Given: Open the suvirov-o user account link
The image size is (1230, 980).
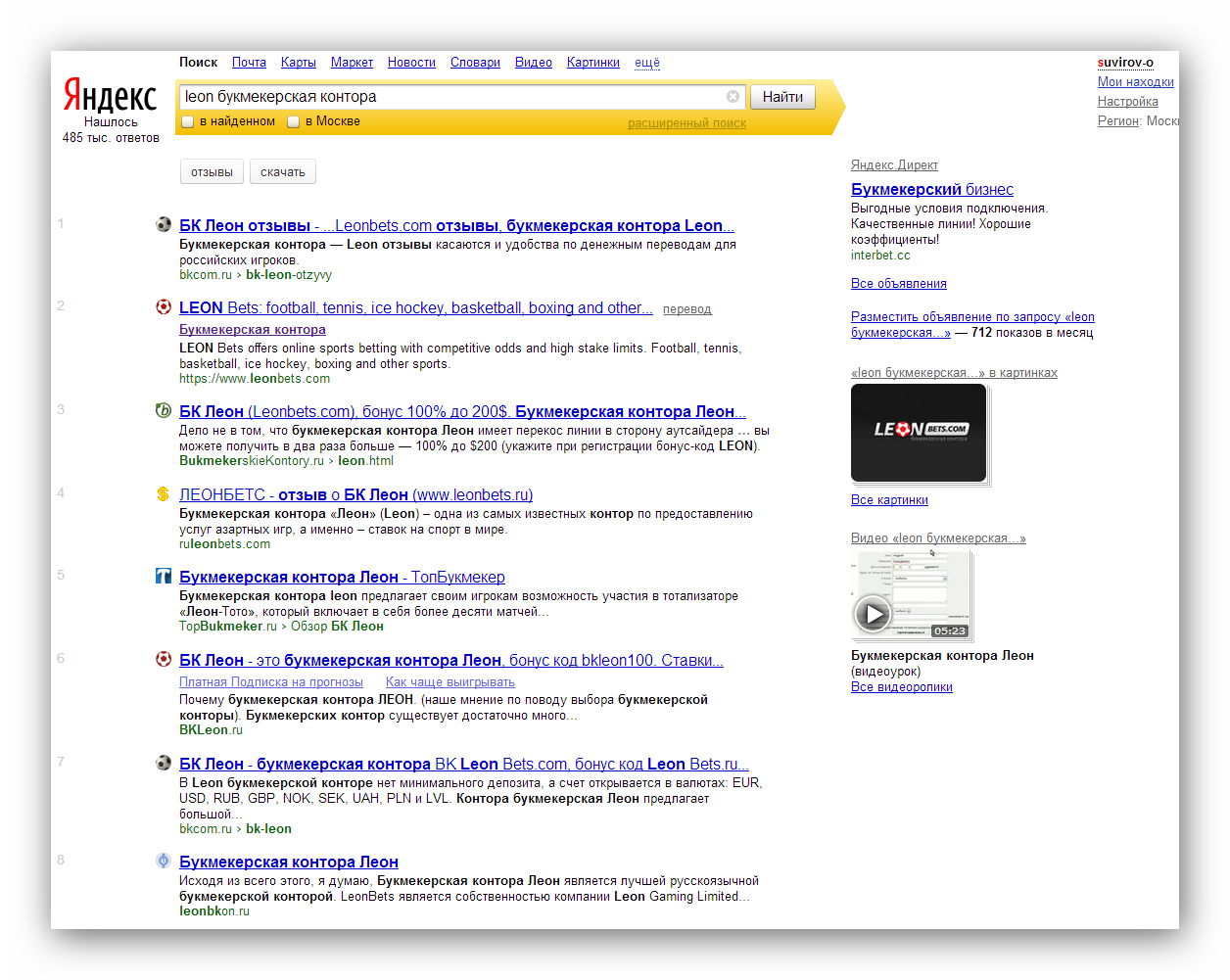Looking at the screenshot, I should point(1125,63).
